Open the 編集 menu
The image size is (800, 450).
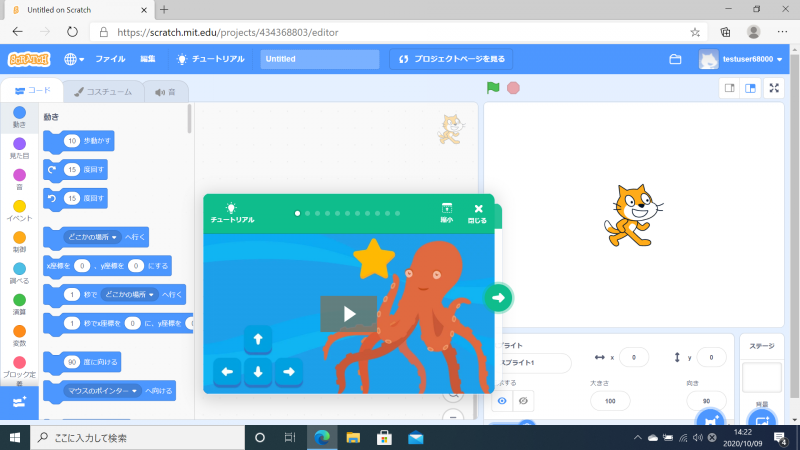pyautogui.click(x=148, y=59)
